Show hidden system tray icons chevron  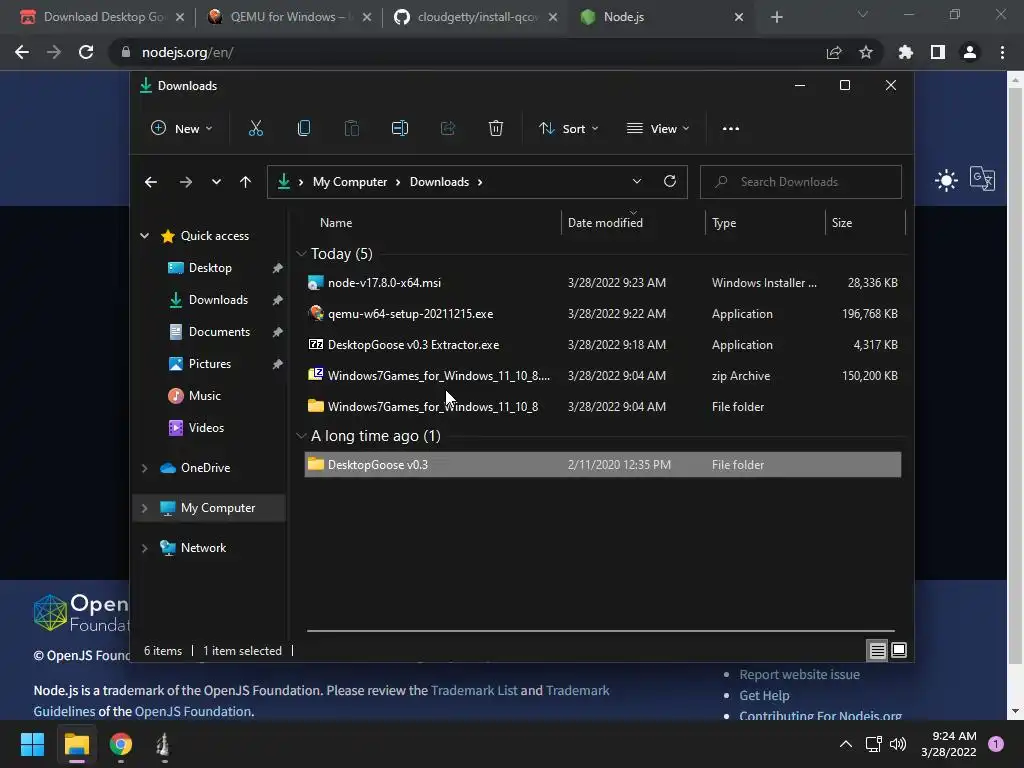846,744
